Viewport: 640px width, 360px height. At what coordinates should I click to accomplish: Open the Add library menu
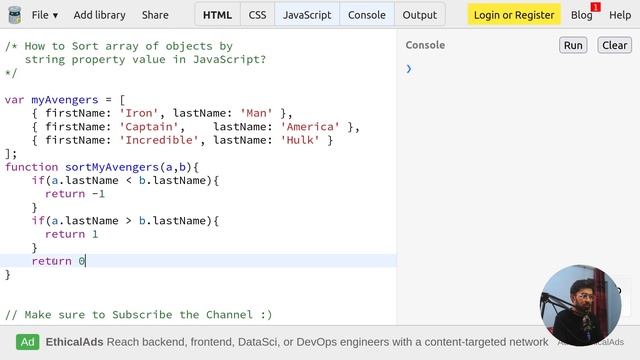pyautogui.click(x=100, y=15)
